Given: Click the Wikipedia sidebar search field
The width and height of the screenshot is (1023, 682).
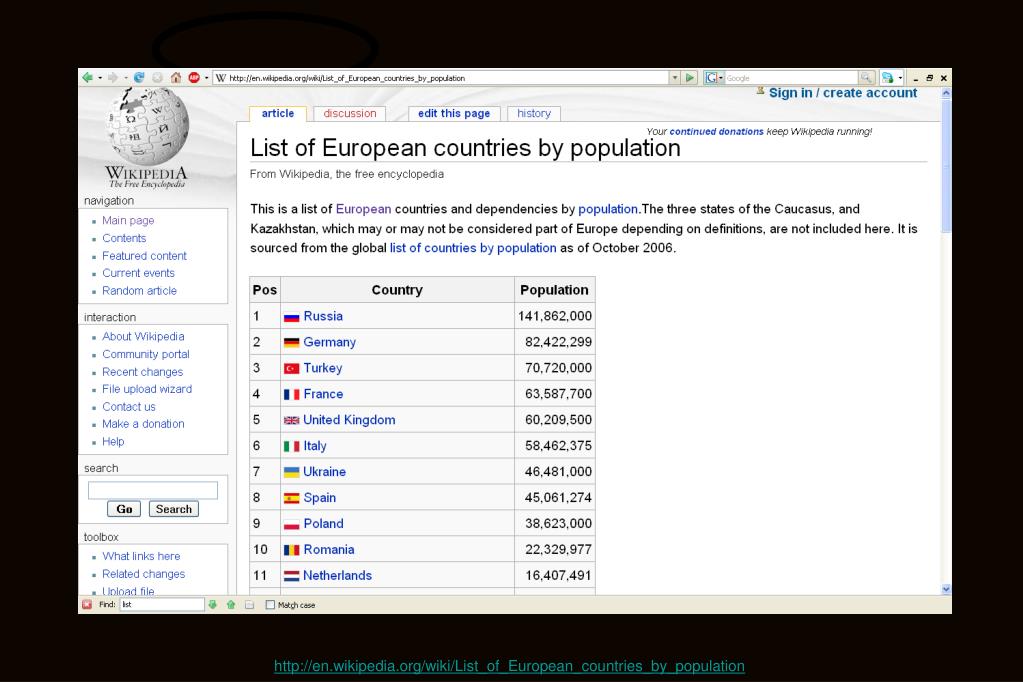Looking at the screenshot, I should click(x=153, y=490).
